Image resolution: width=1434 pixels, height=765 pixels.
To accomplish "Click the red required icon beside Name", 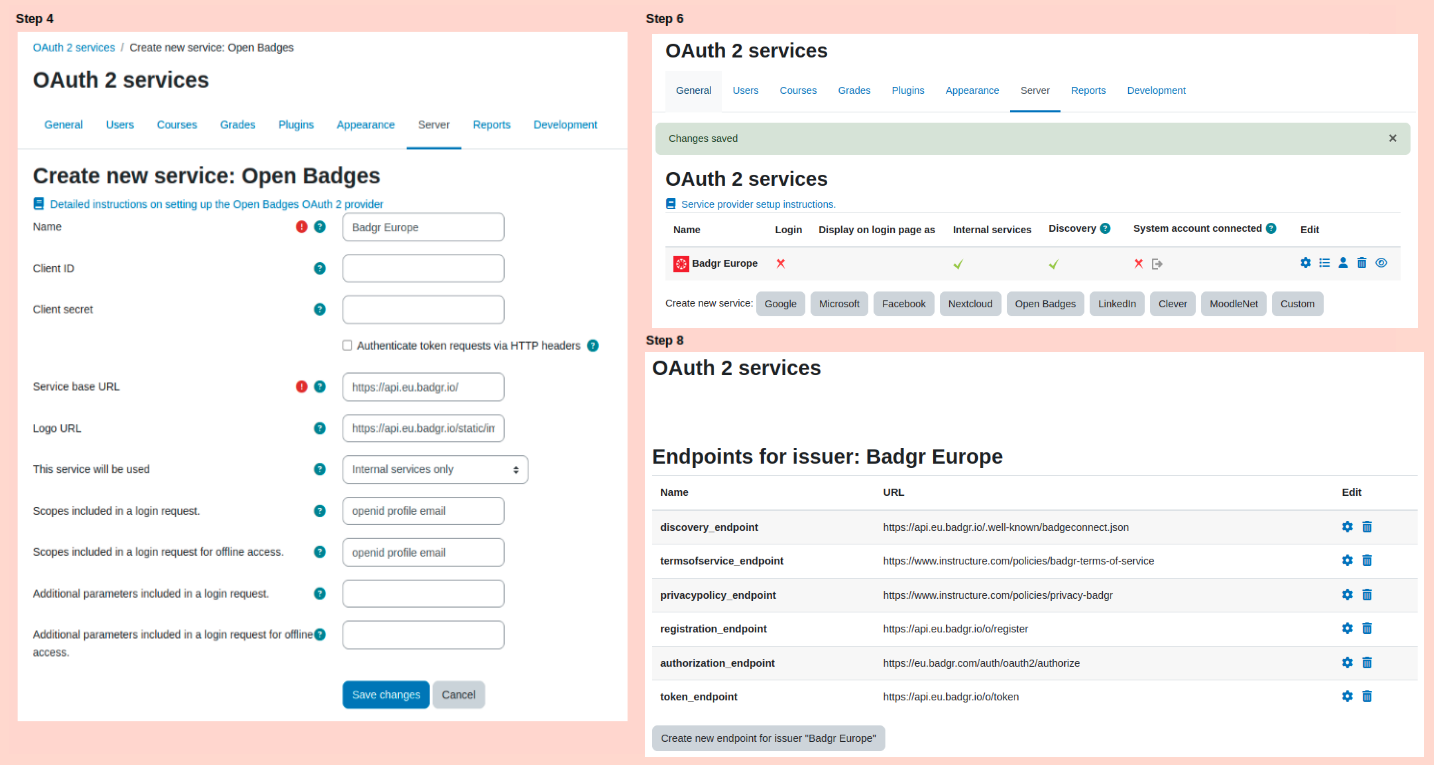I will click(302, 227).
